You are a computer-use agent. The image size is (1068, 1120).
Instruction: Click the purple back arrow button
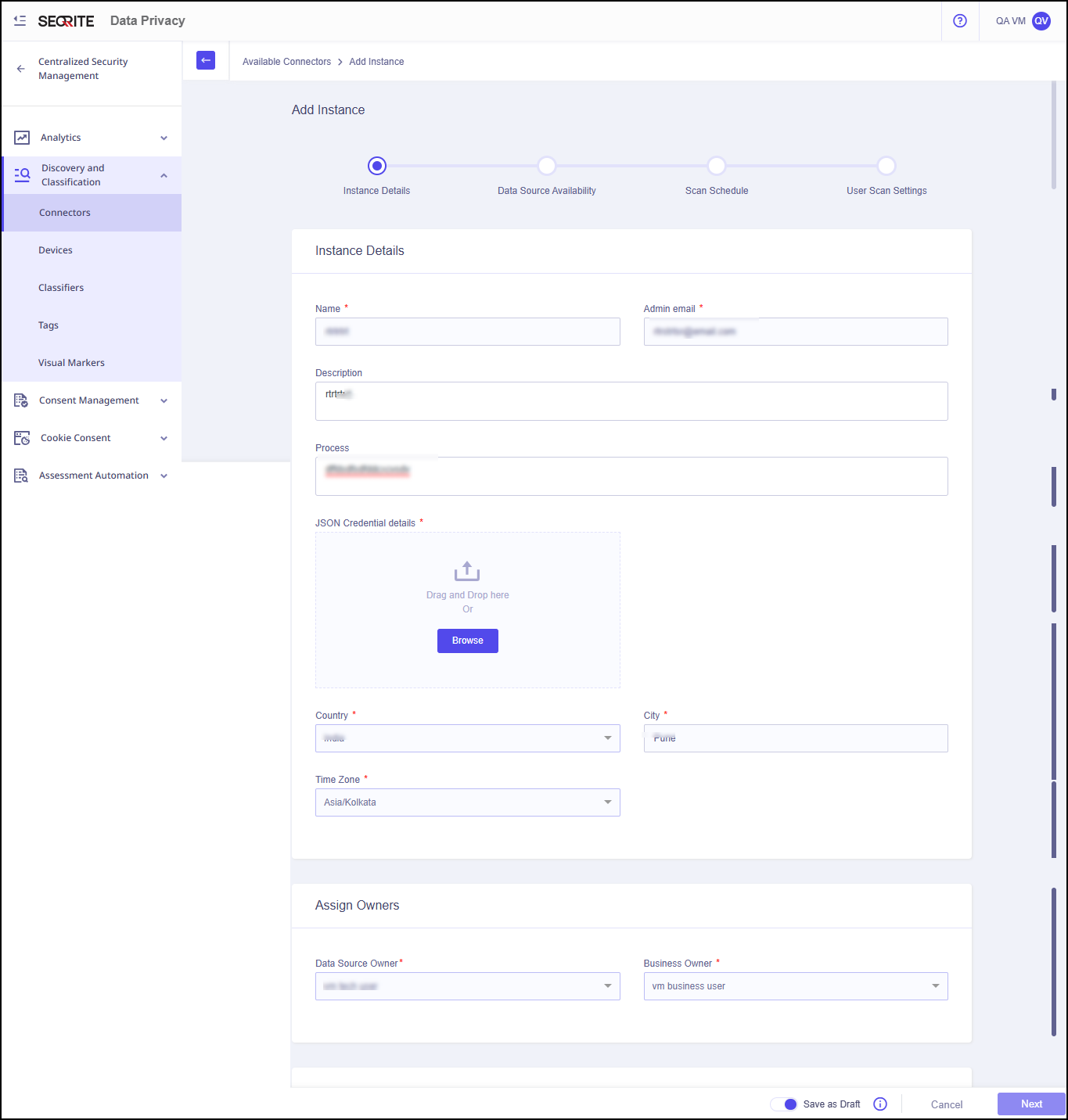(x=206, y=60)
